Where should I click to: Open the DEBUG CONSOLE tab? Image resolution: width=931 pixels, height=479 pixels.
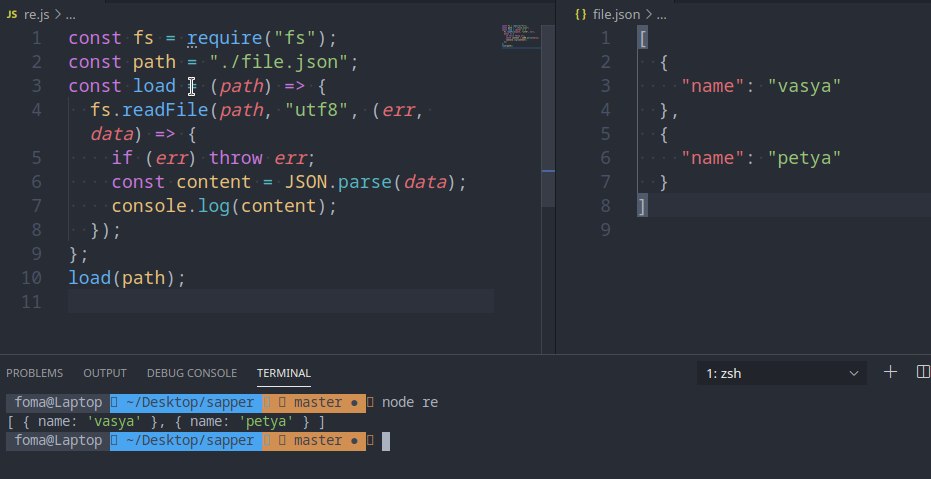coord(192,373)
